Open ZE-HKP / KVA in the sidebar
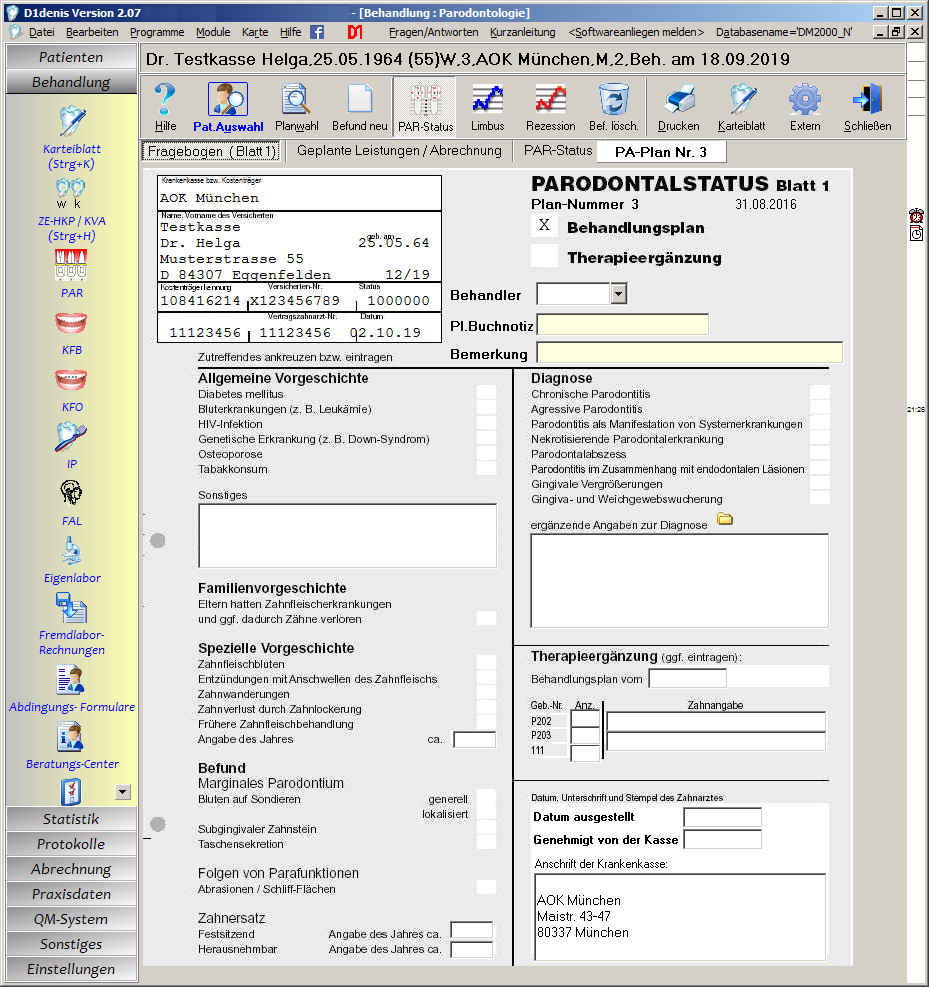929x987 pixels. [x=72, y=211]
